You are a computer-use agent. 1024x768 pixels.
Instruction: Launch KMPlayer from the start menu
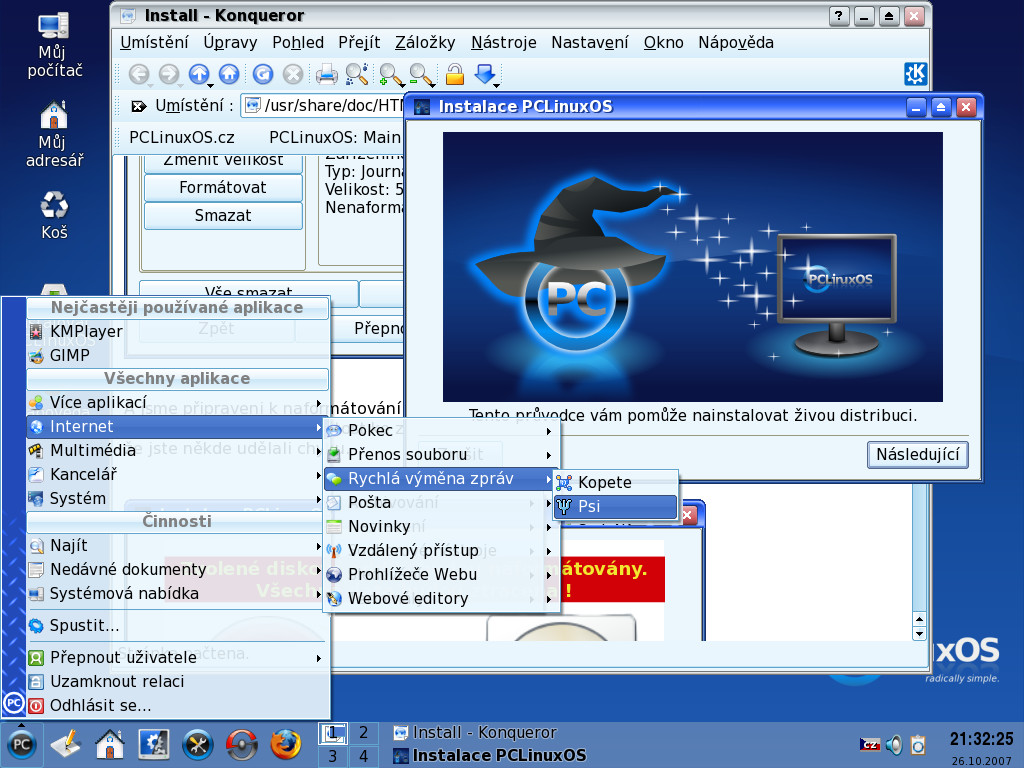[178, 332]
